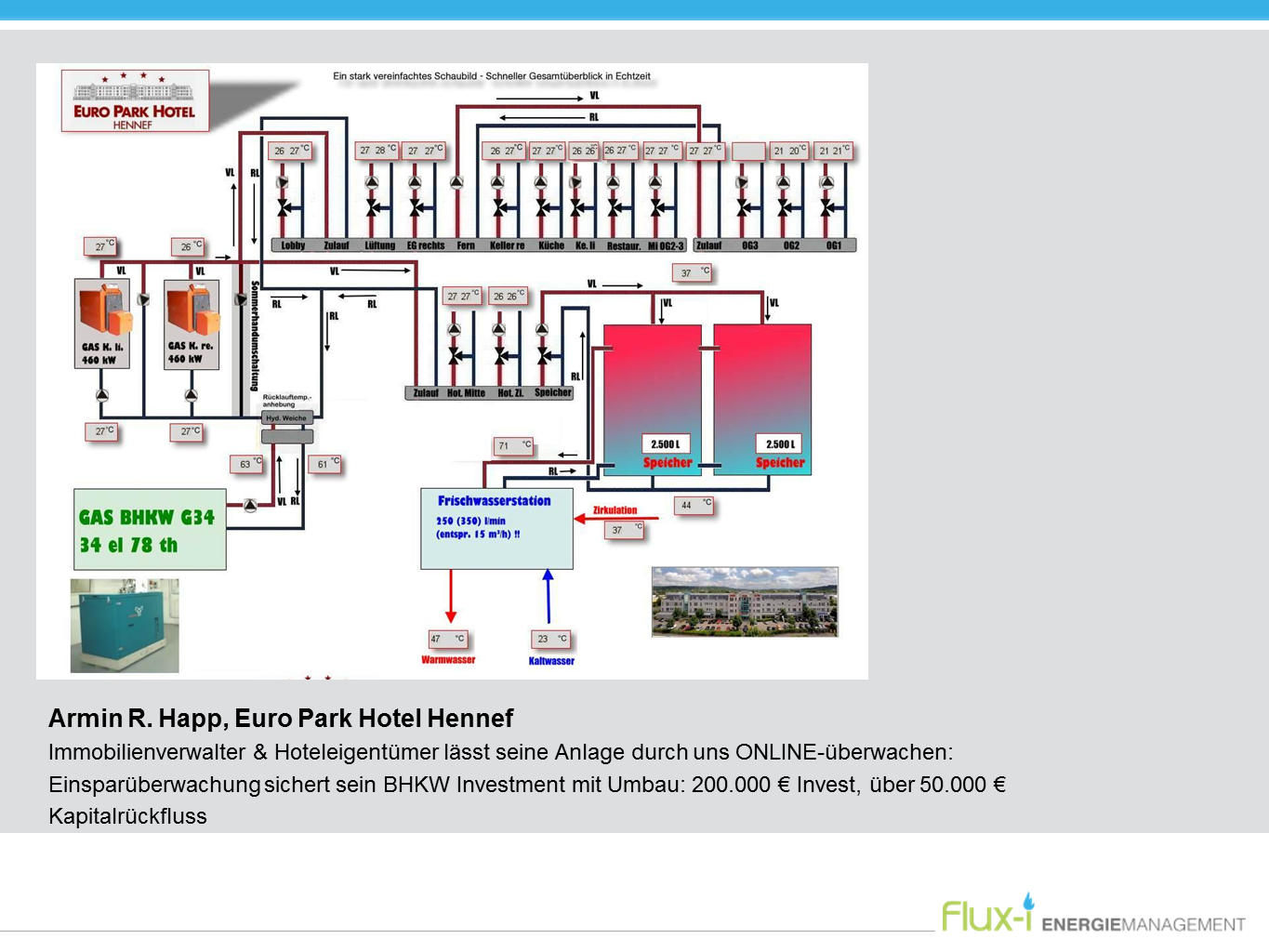
Task: Click the 71 °C temperature reading
Action: (x=513, y=445)
